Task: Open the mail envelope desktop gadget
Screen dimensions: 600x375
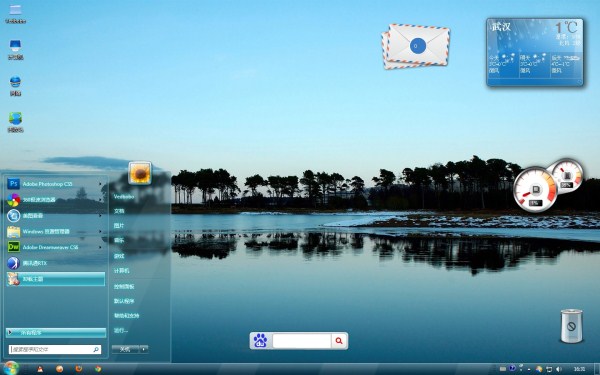Action: point(416,46)
